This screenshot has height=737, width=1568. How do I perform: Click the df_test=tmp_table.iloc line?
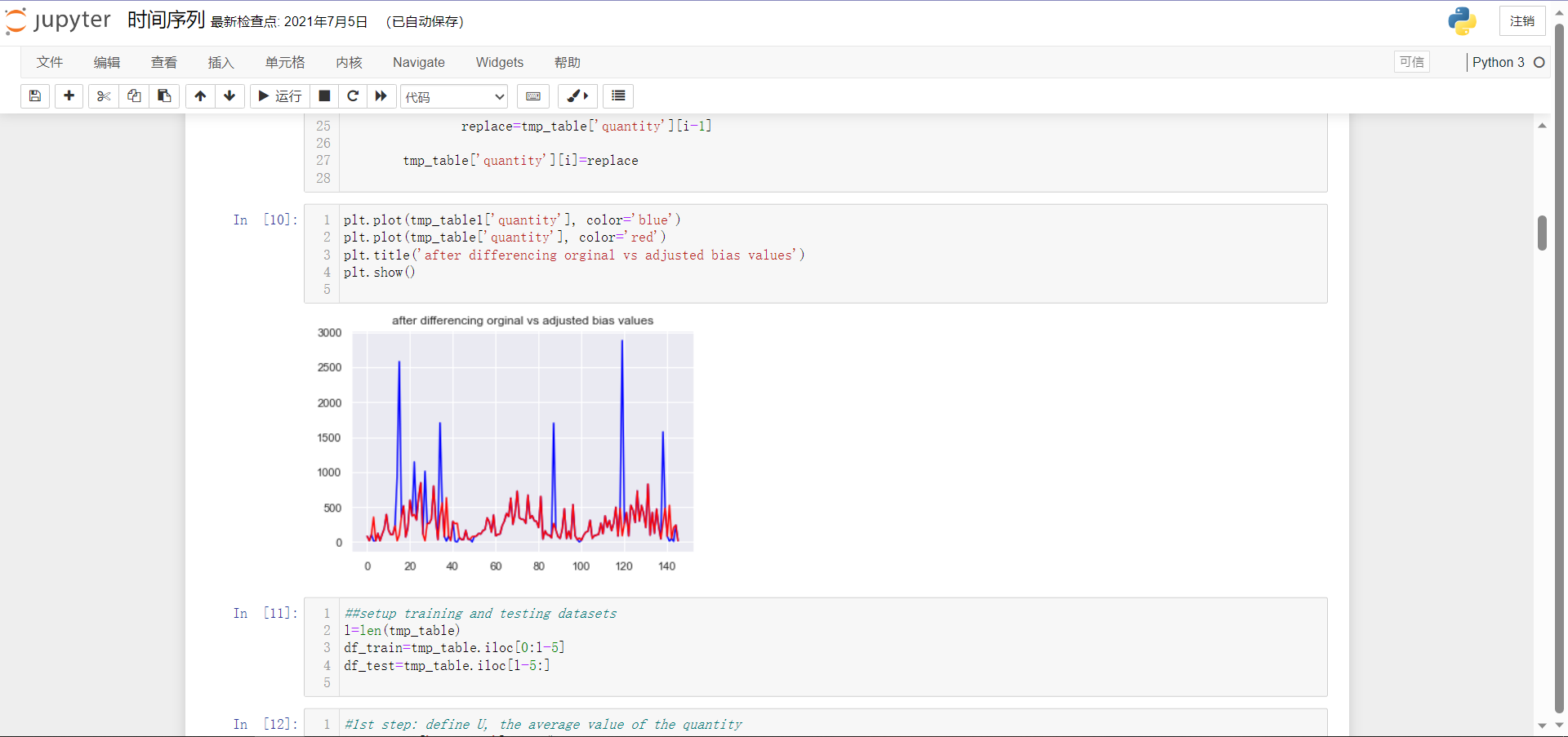tap(447, 665)
